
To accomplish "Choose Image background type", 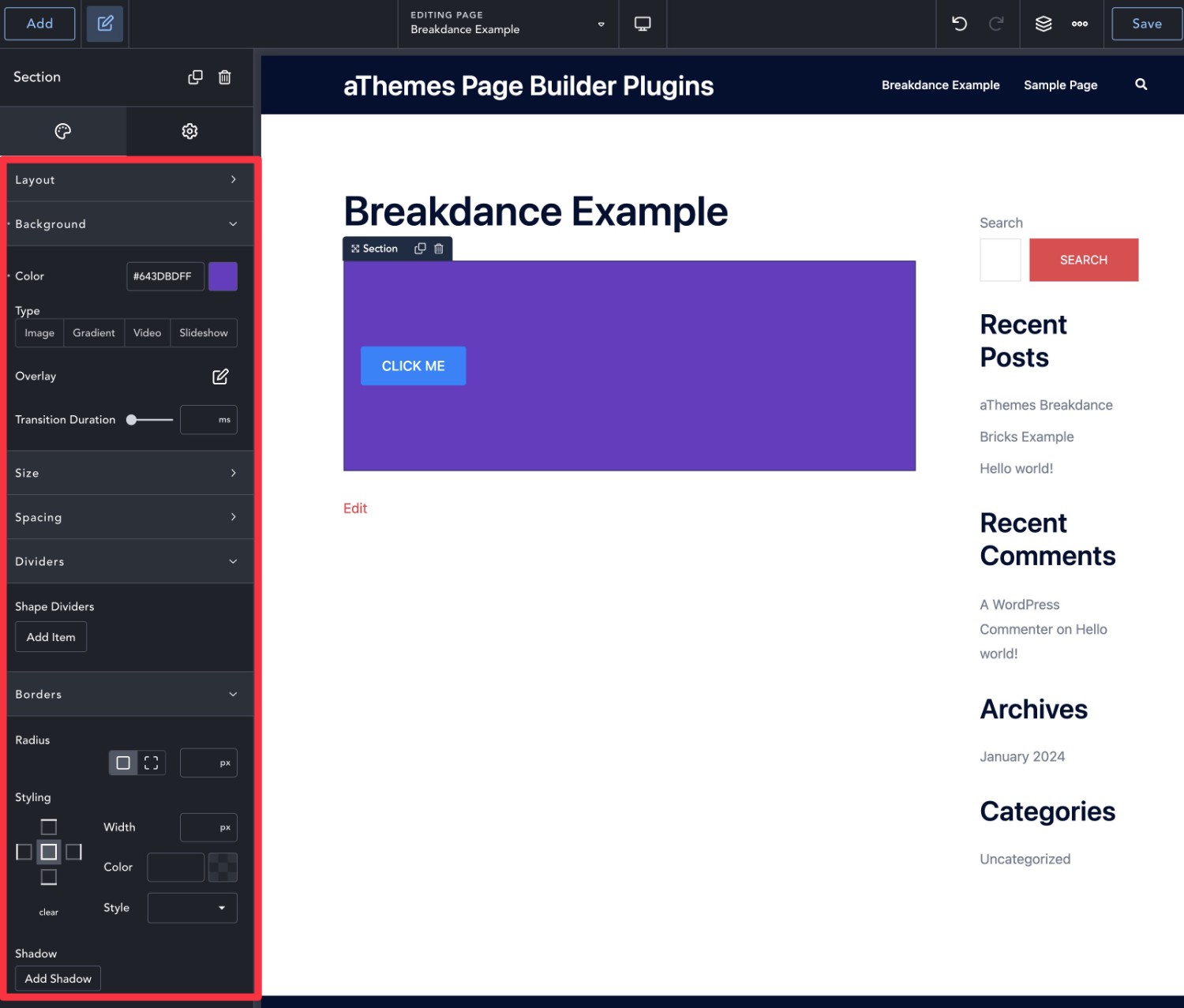I will (39, 333).
